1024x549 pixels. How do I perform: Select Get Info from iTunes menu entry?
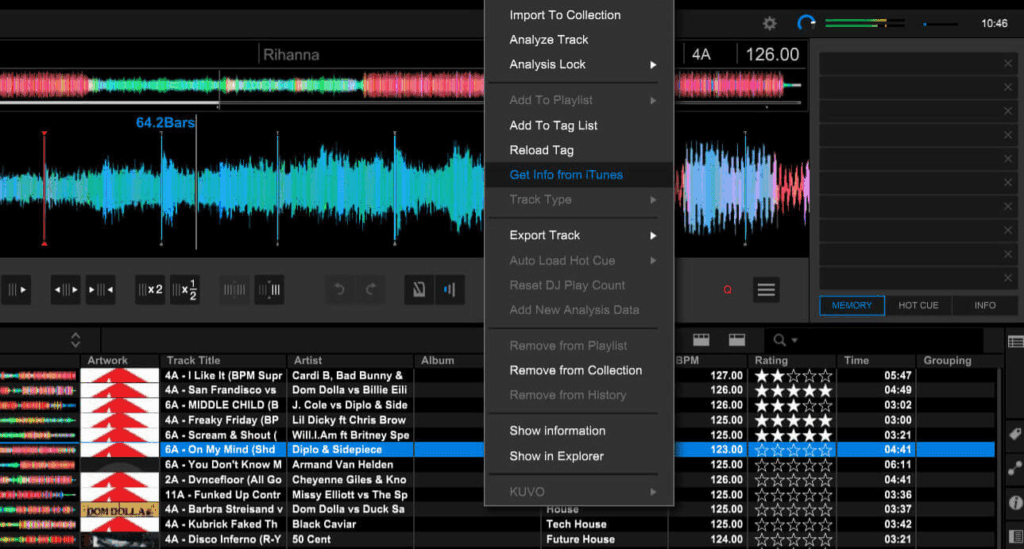(565, 175)
